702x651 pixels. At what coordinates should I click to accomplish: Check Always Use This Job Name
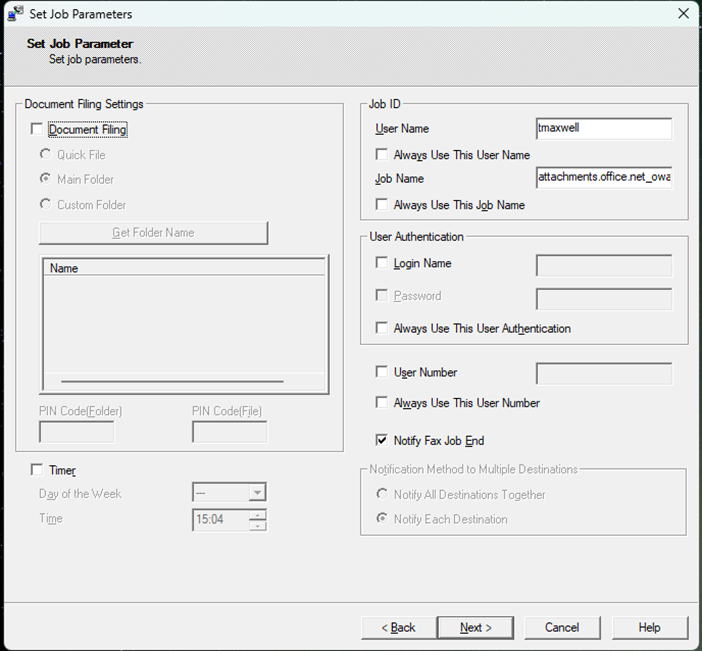coord(382,205)
